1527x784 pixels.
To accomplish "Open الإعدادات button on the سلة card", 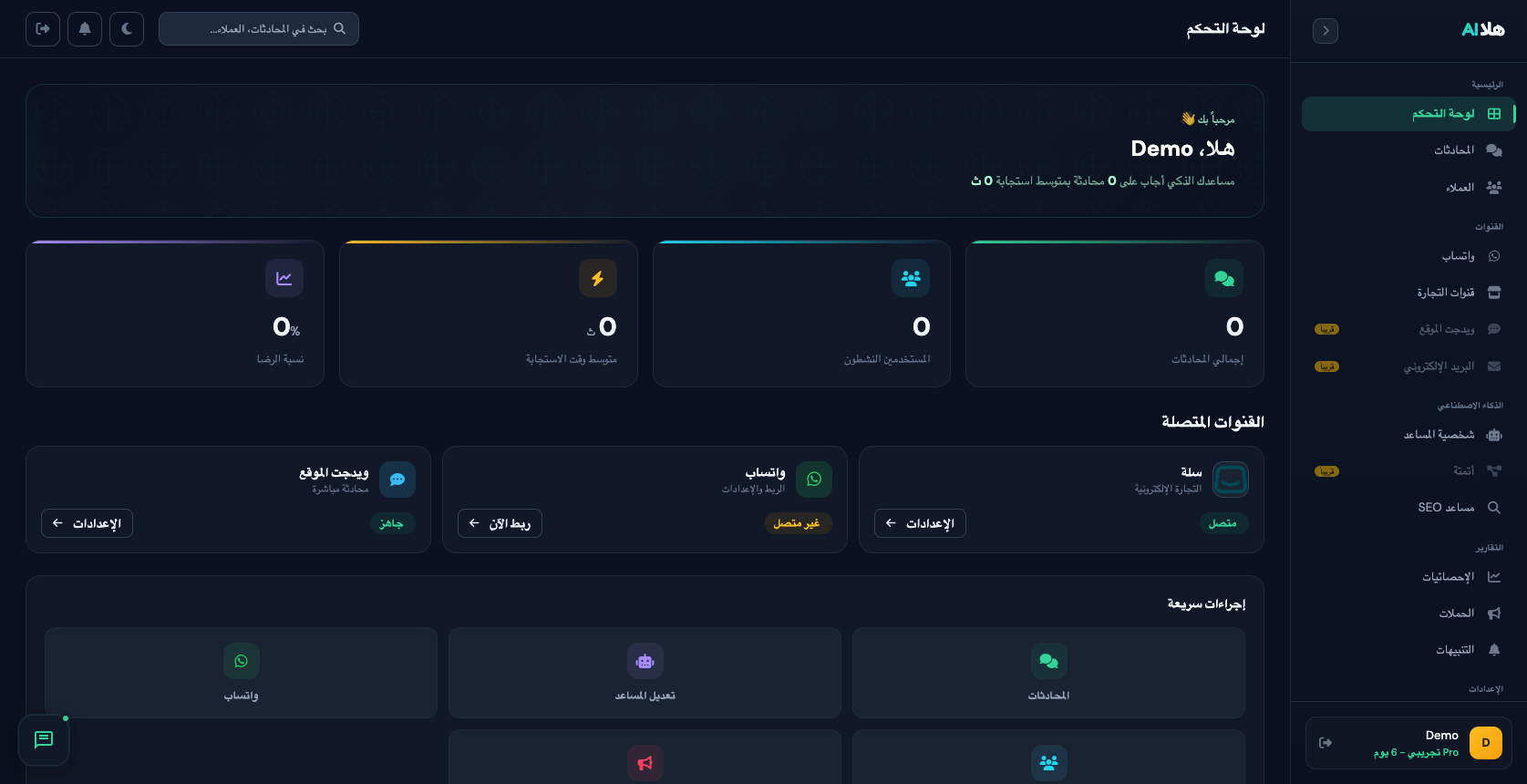I will tap(920, 523).
